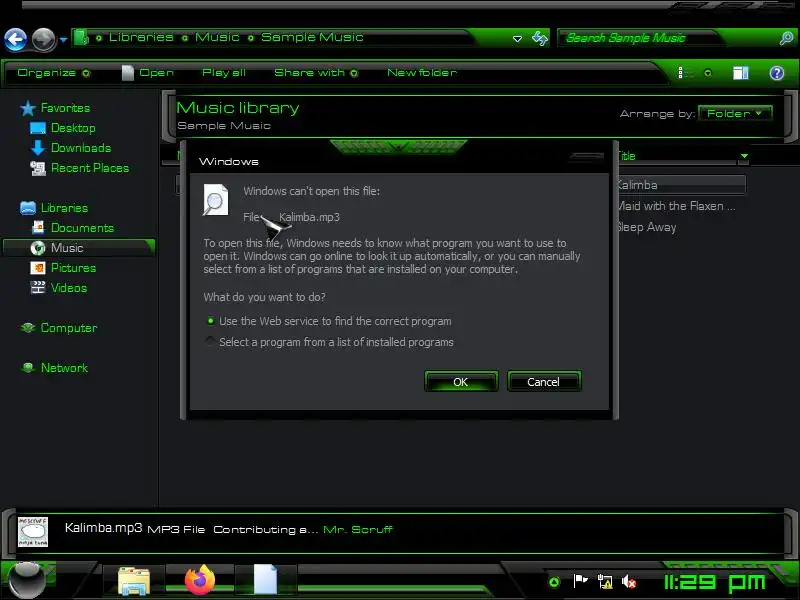Select Sample Music breadcrumb segment

(x=312, y=37)
